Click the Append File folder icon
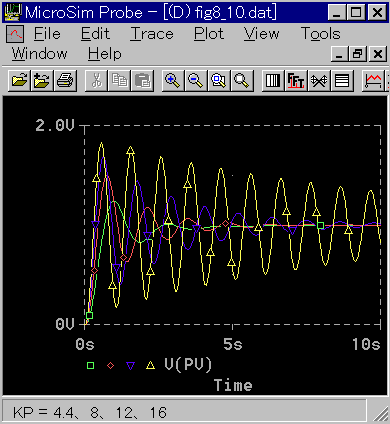390x424 pixels. tap(42, 81)
